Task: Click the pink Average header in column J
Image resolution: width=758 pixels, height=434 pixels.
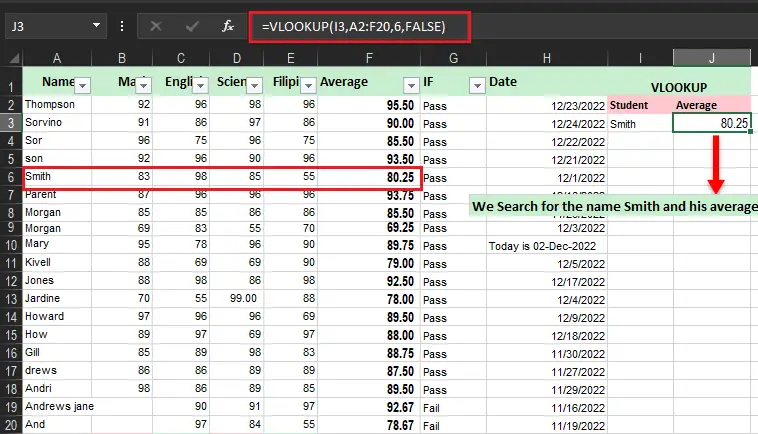Action: pyautogui.click(x=712, y=105)
